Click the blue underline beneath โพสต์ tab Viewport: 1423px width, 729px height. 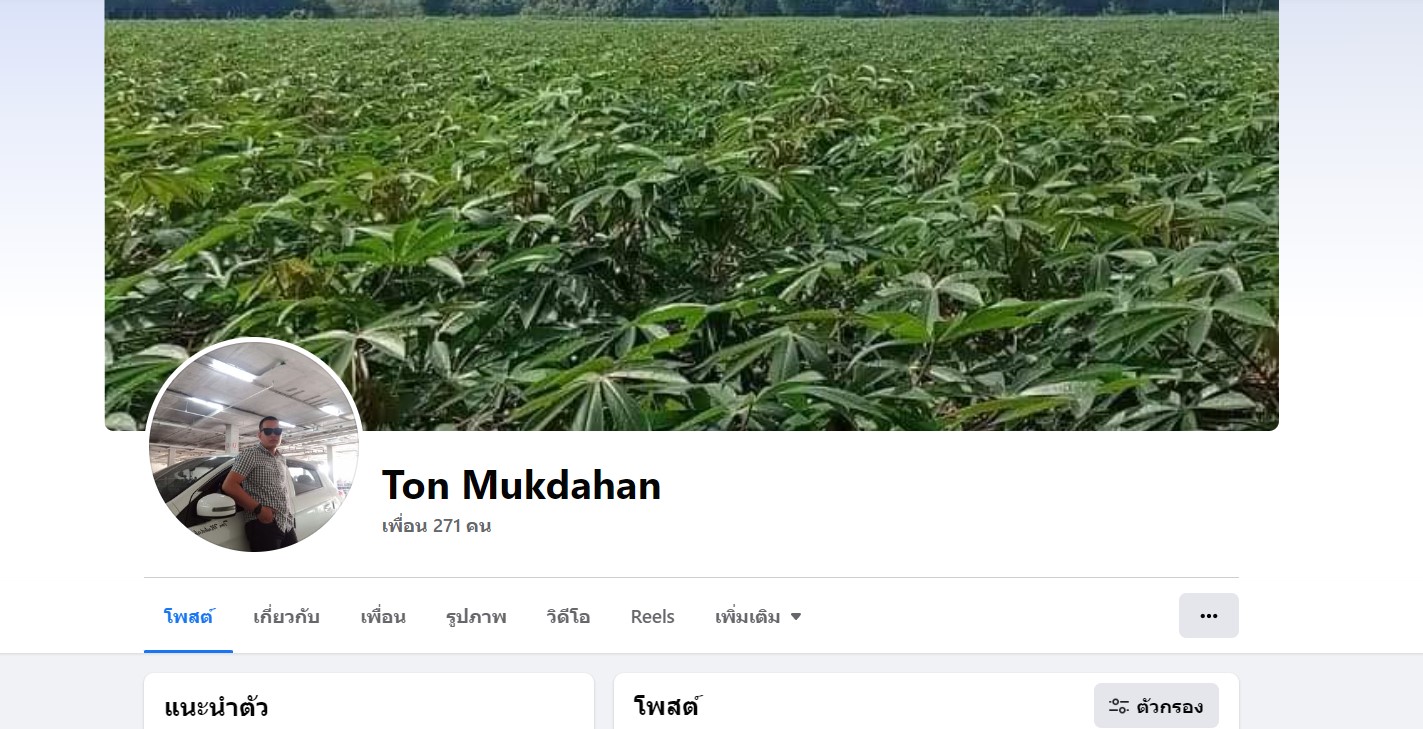tap(189, 651)
